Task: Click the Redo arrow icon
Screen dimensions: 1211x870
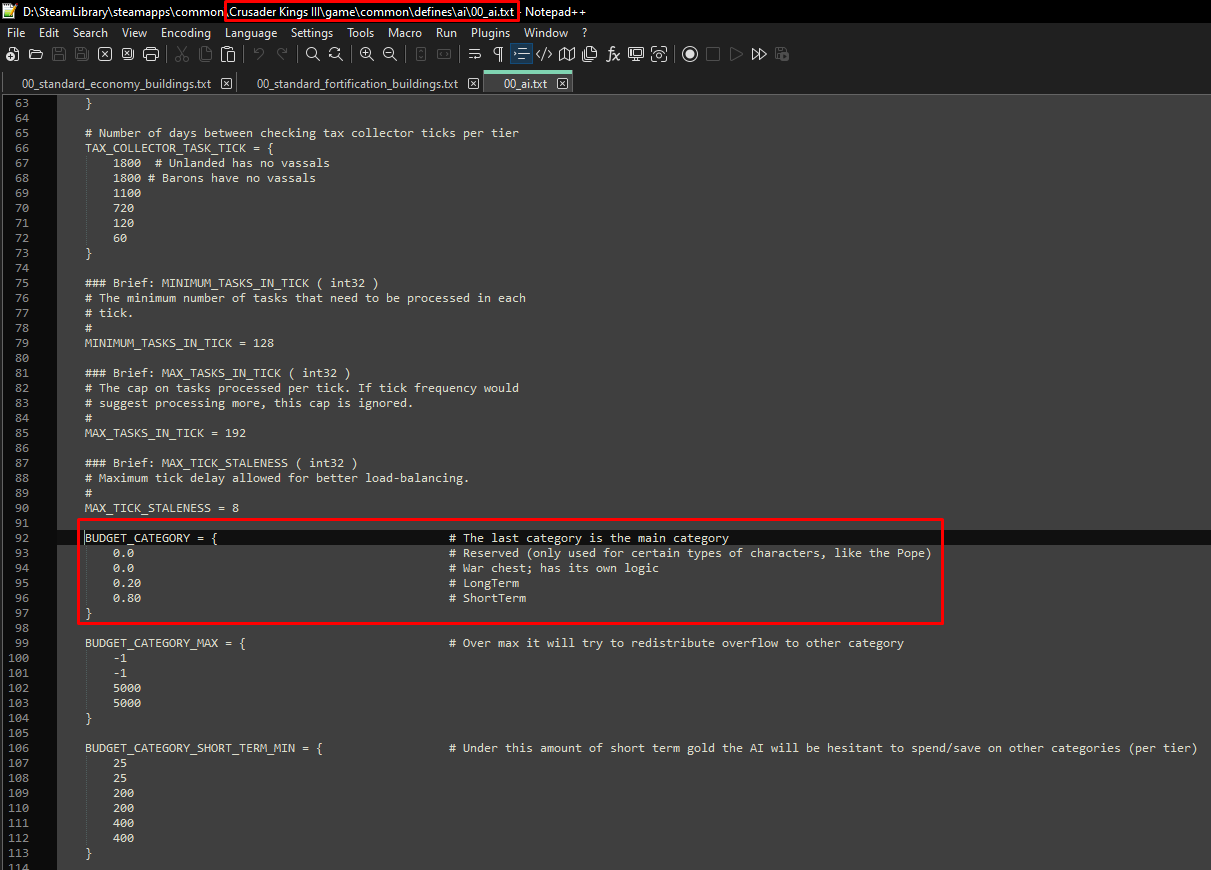Action: (x=282, y=54)
